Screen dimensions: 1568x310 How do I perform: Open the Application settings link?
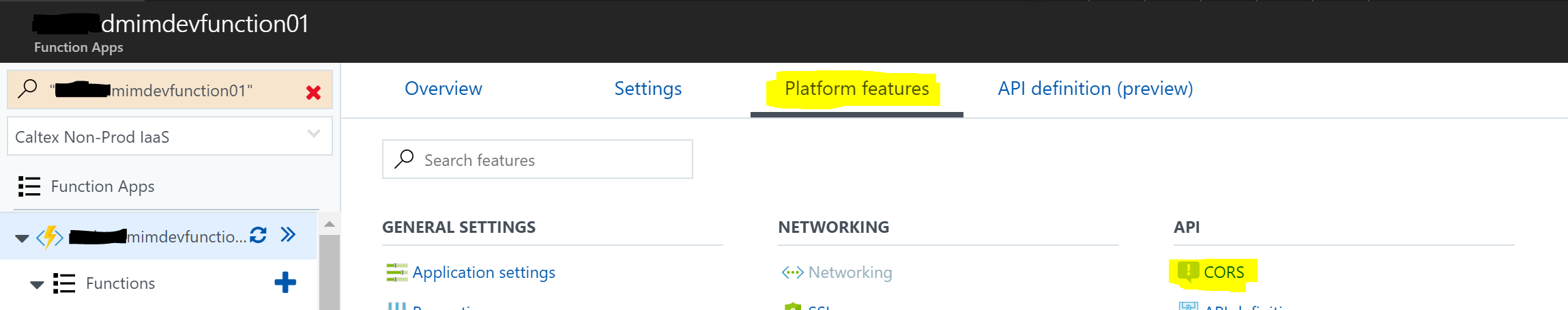tap(484, 272)
